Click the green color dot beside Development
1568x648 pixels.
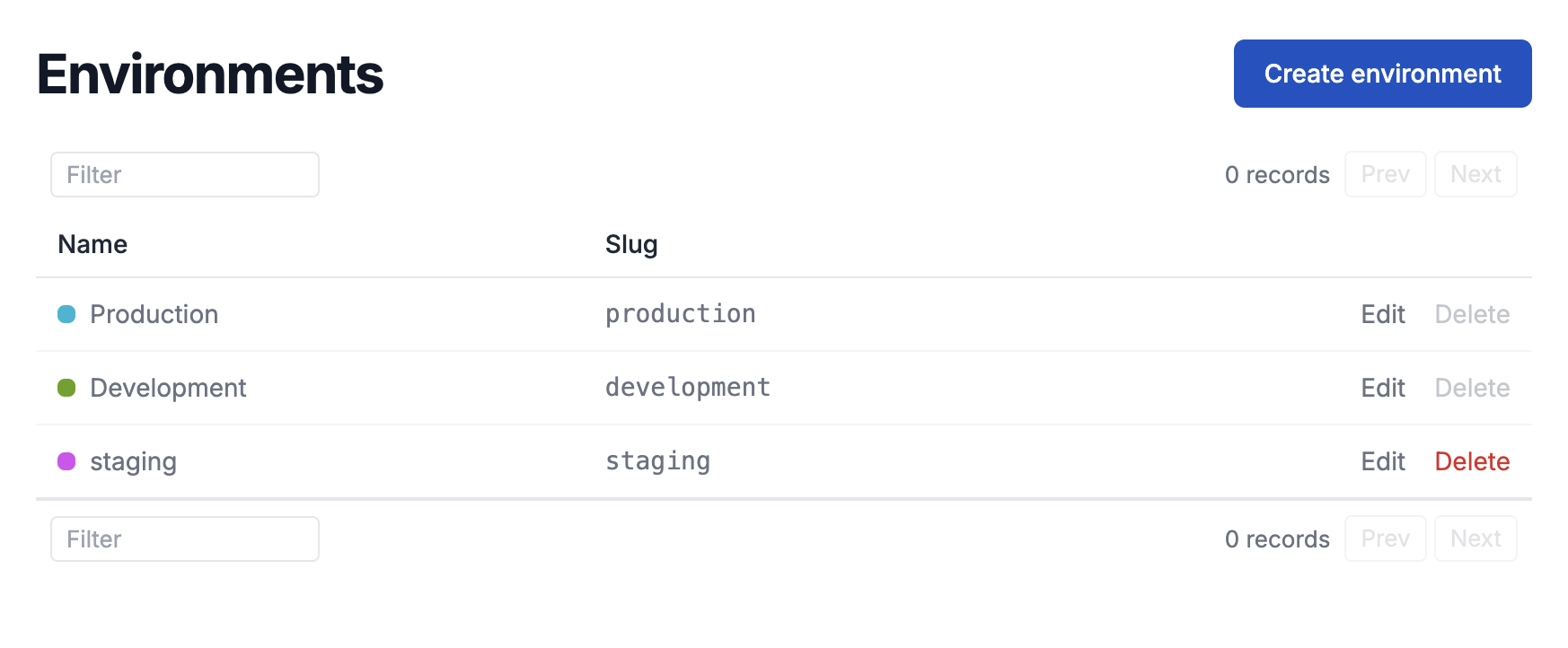67,388
